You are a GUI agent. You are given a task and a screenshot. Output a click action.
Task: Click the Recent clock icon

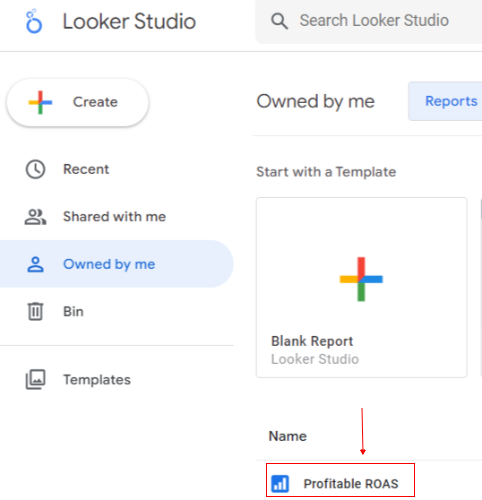[x=35, y=169]
